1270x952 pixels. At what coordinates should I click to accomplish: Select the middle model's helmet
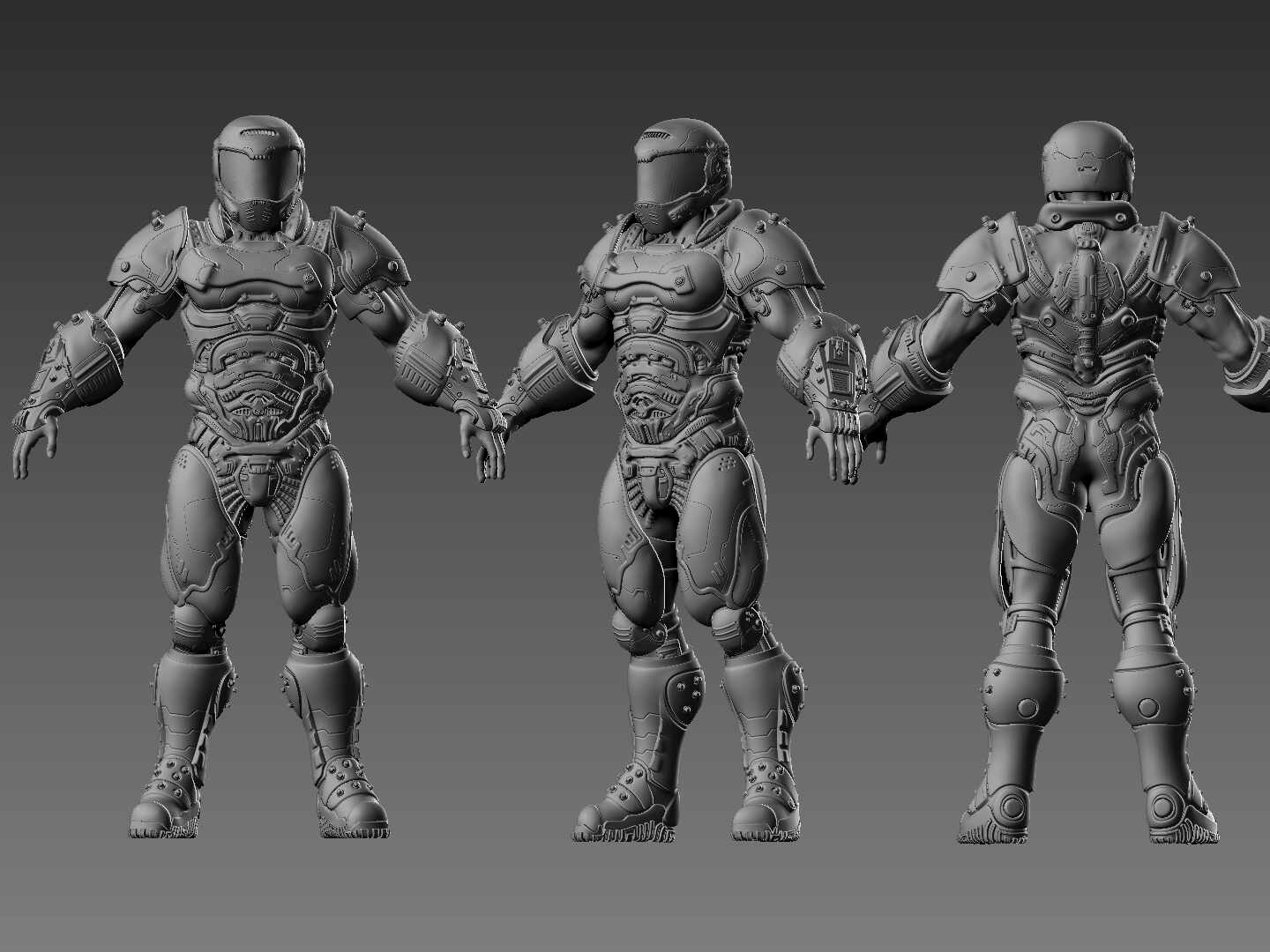coord(675,167)
